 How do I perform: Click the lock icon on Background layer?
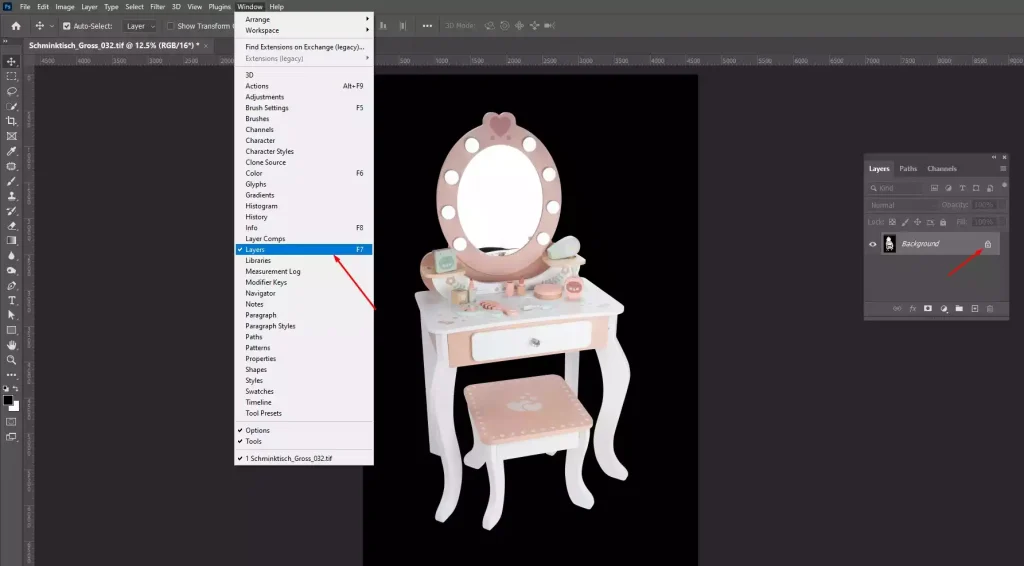coord(987,244)
